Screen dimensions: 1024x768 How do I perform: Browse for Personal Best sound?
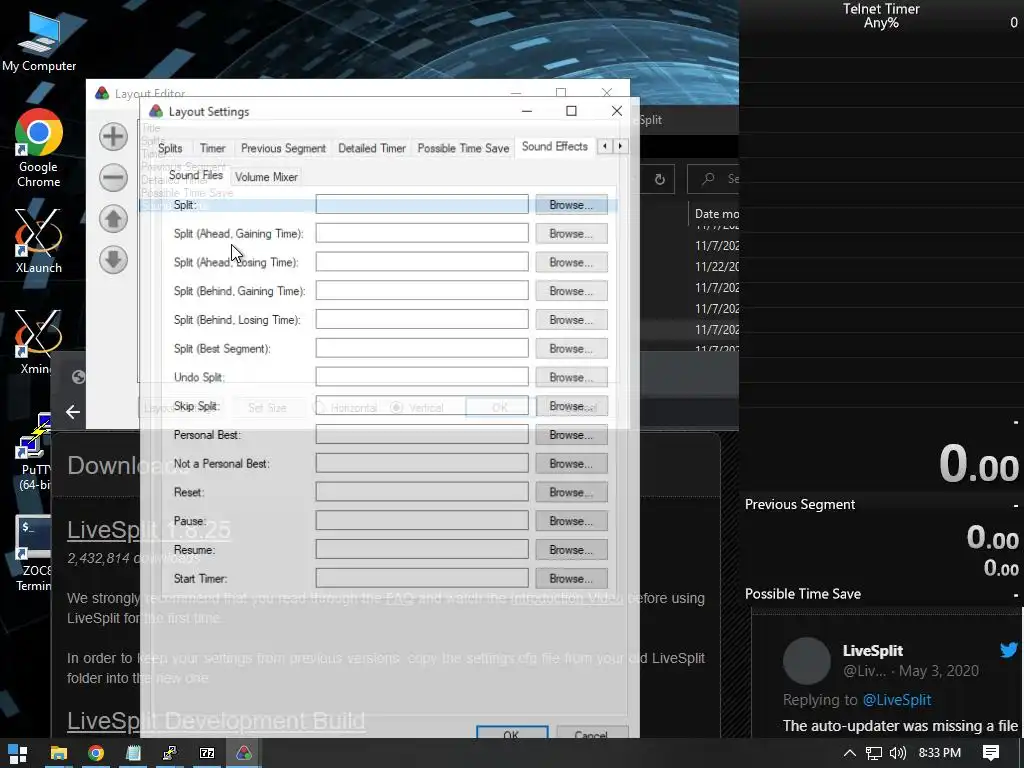pos(571,434)
